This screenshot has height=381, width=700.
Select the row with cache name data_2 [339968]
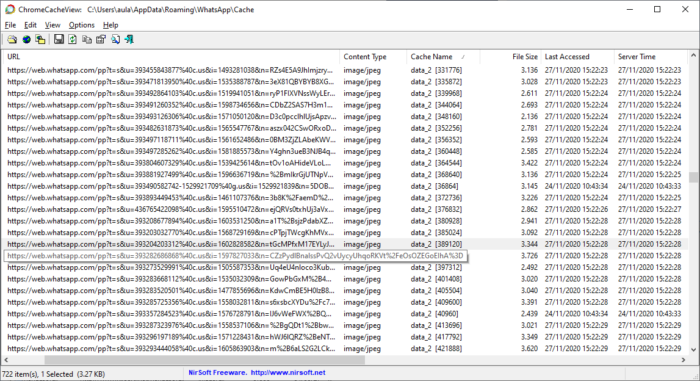(x=345, y=93)
